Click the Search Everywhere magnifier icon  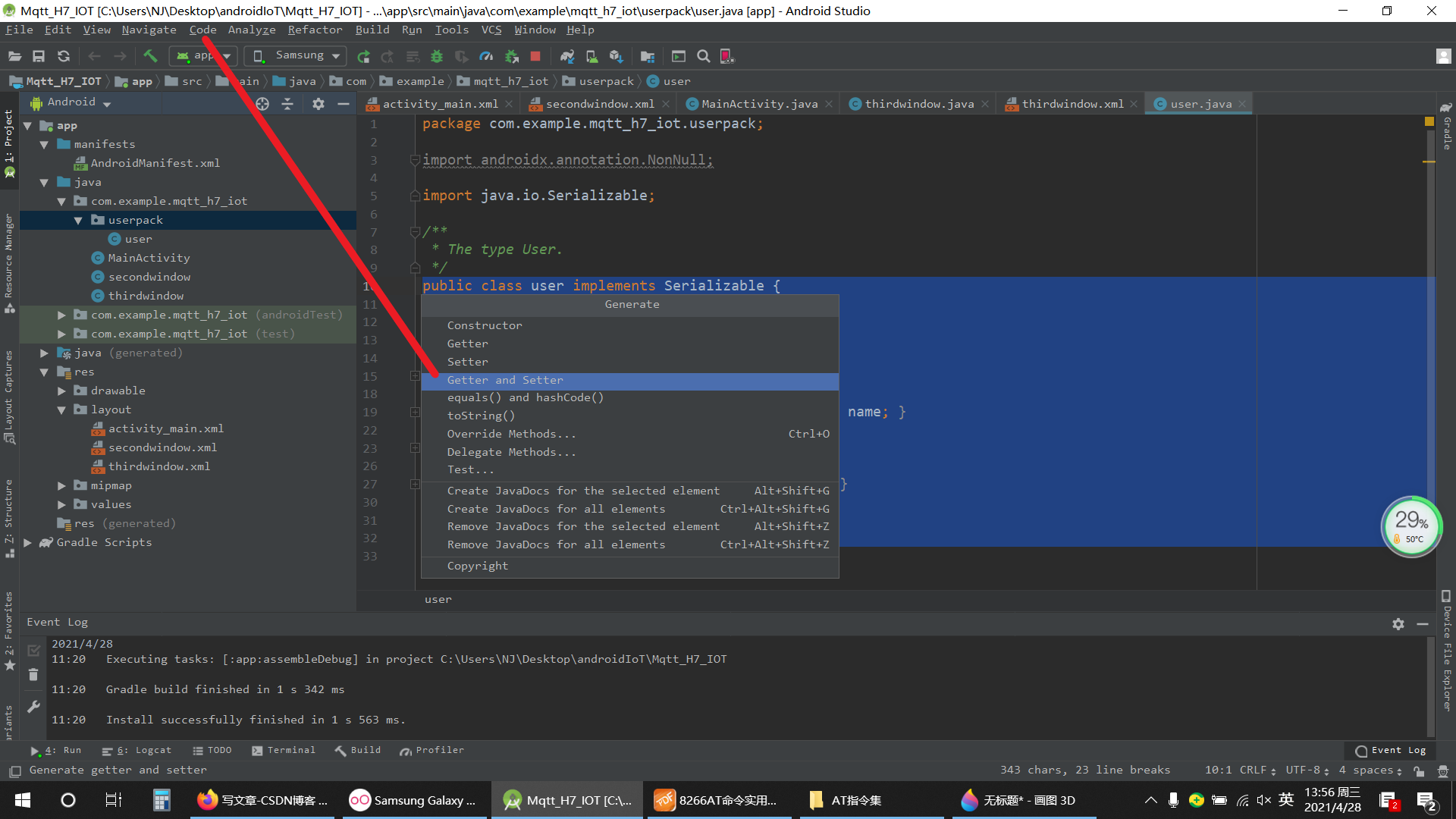[x=704, y=56]
